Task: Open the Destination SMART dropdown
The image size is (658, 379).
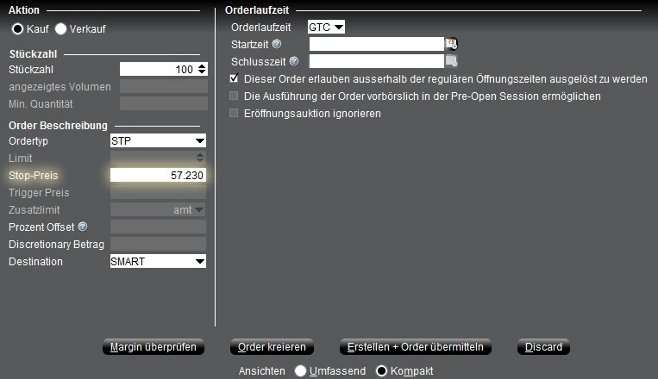Action: pyautogui.click(x=158, y=261)
